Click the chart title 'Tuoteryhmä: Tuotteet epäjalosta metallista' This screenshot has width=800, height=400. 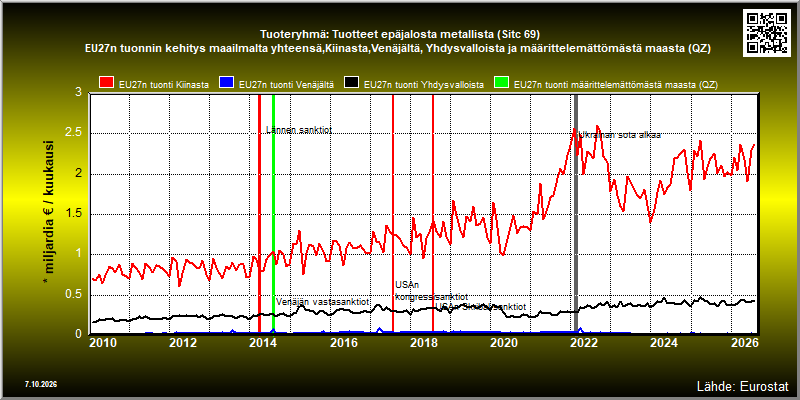pyautogui.click(x=399, y=34)
